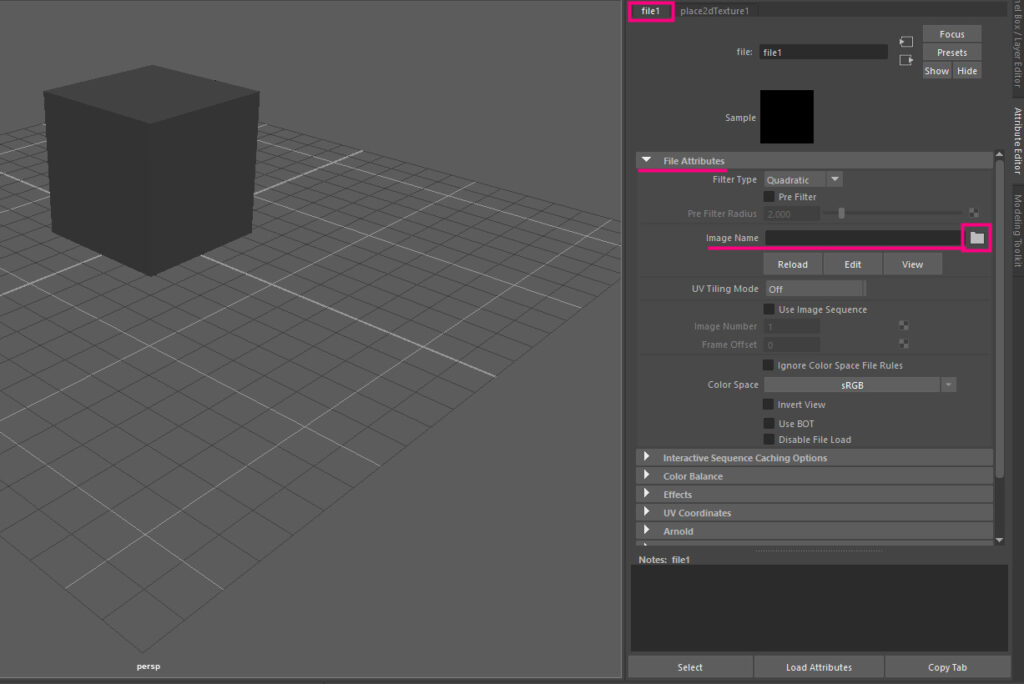Click the Focus button
The image size is (1024, 684).
tap(952, 34)
